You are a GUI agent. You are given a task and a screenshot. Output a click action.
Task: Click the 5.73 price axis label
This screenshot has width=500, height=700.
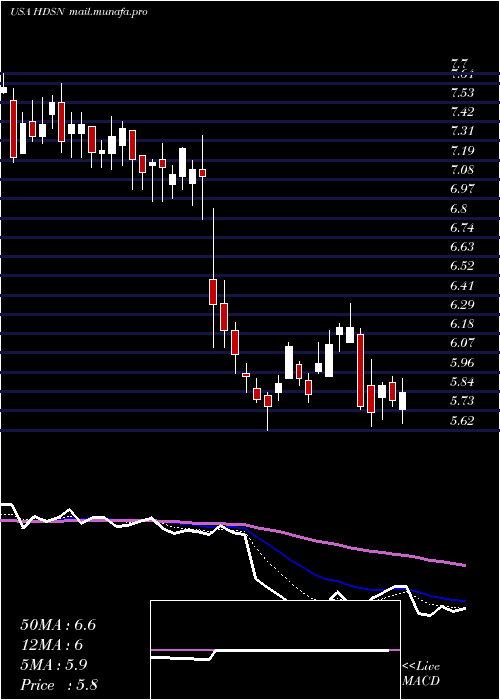pos(462,401)
